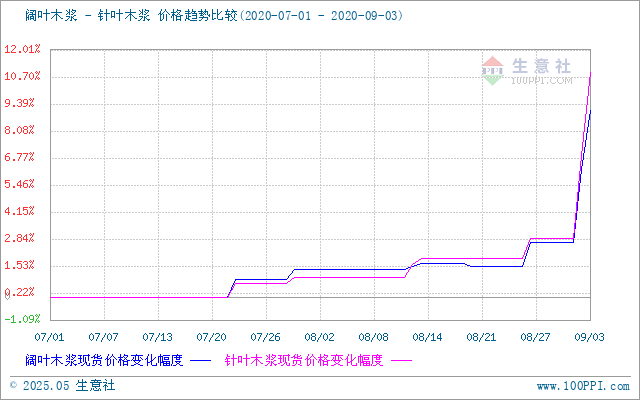Click the 1.53% y-axis label
This screenshot has width=640, height=400.
coord(19,265)
